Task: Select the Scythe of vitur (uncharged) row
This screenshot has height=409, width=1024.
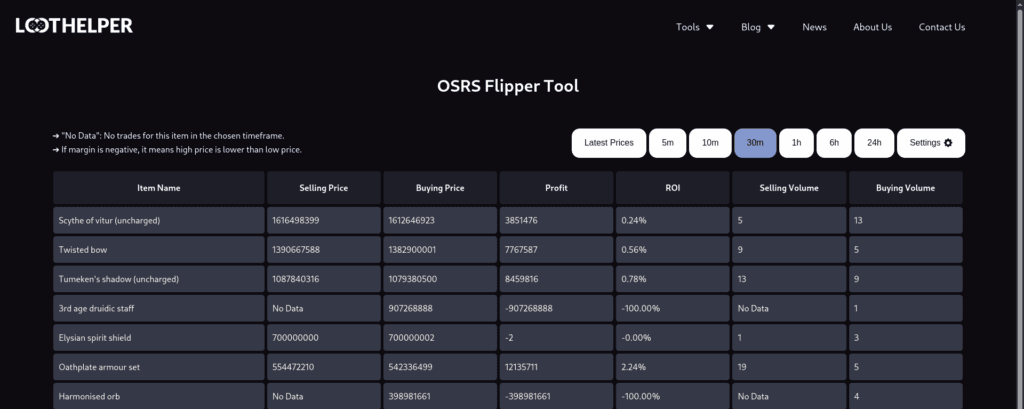Action: pyautogui.click(x=508, y=220)
